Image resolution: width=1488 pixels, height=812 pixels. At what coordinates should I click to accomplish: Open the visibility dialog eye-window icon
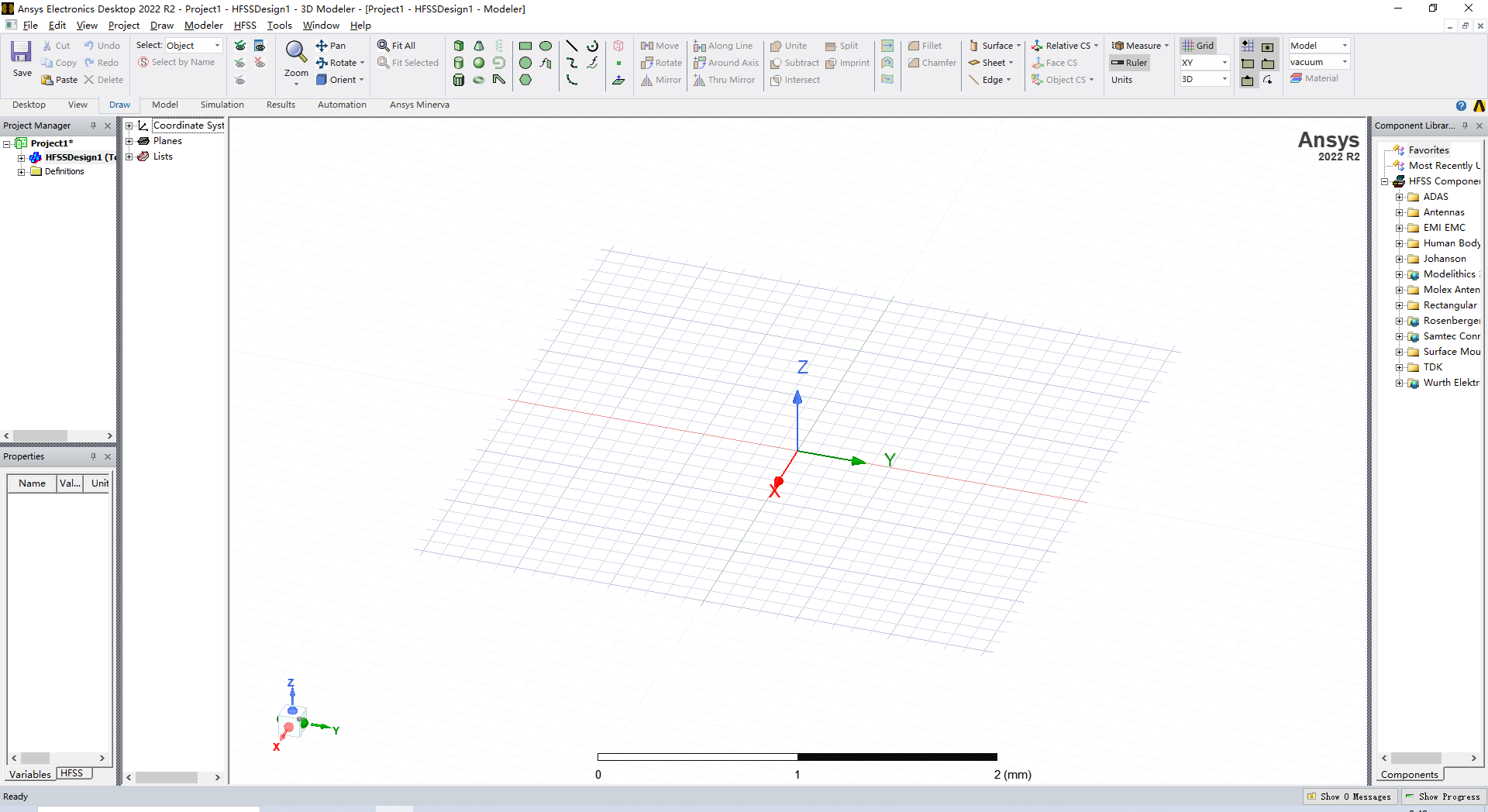tap(260, 46)
